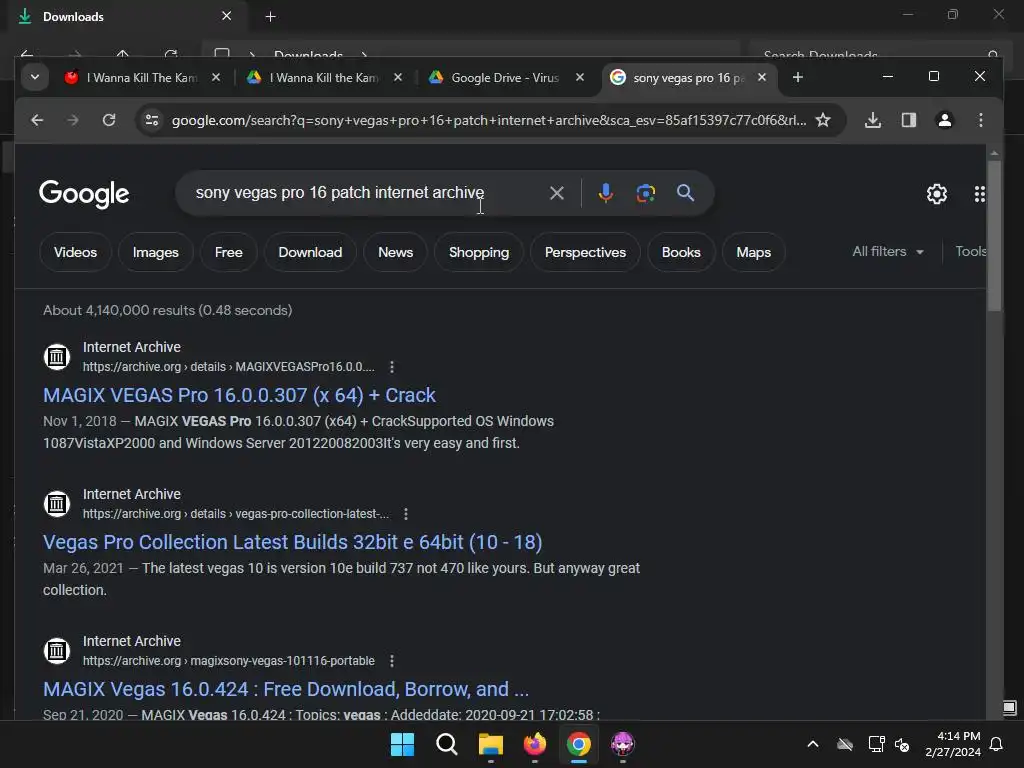Filter results by Shopping

(x=479, y=252)
